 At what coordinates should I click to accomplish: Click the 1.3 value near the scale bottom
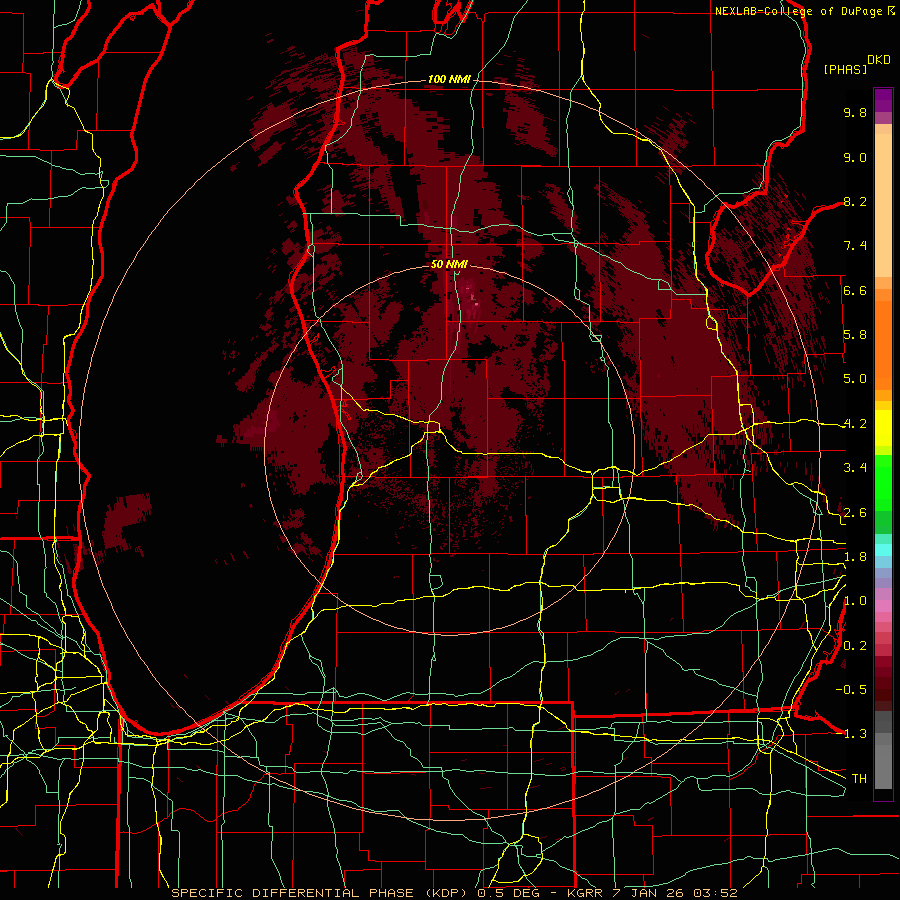[x=855, y=735]
